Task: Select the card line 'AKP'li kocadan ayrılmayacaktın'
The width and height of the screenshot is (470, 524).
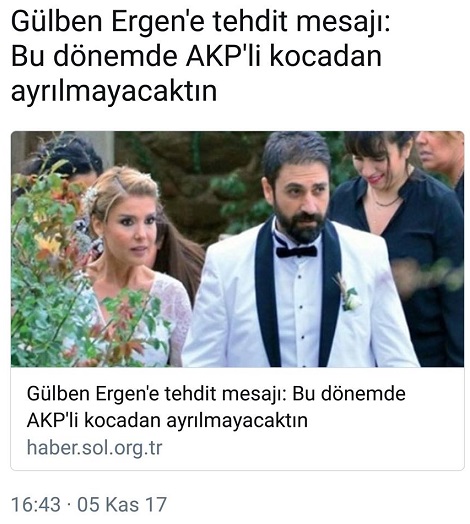Action: (x=167, y=420)
